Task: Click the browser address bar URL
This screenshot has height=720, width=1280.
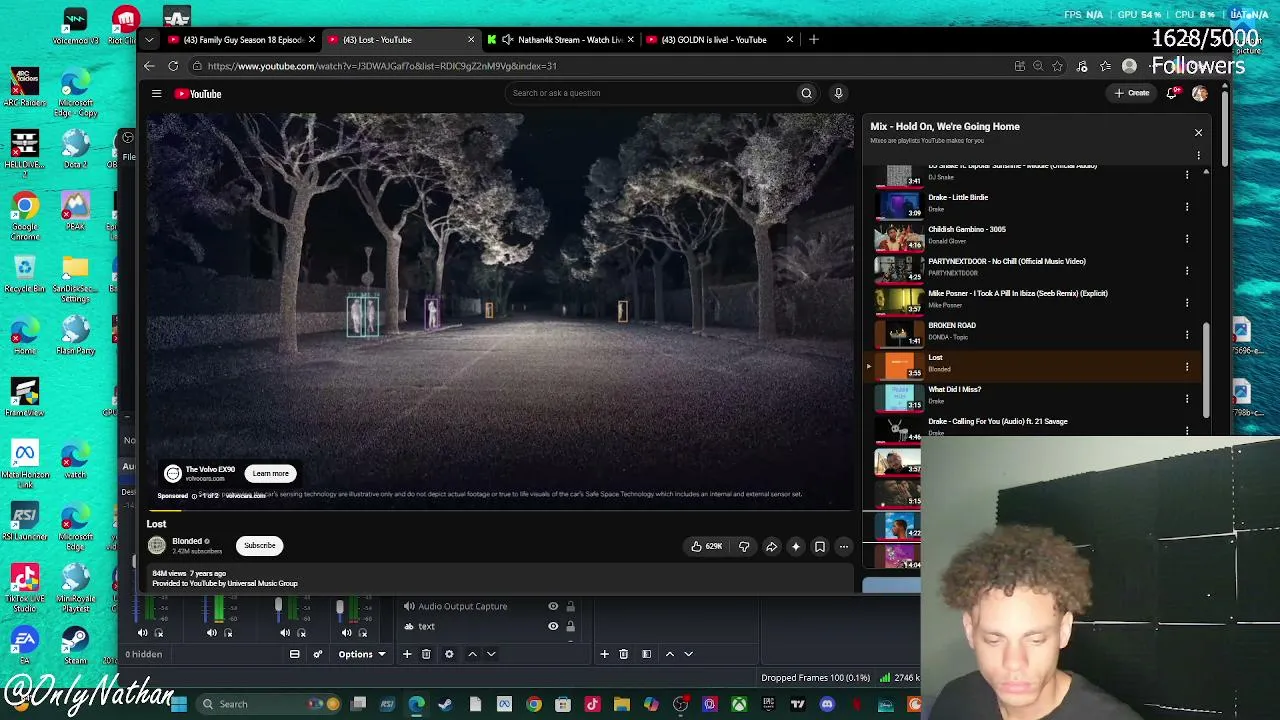Action: 382,66
